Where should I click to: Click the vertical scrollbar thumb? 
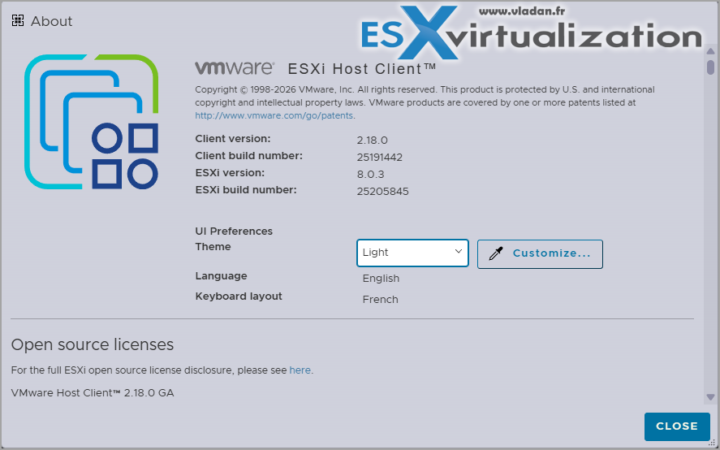coord(711,68)
